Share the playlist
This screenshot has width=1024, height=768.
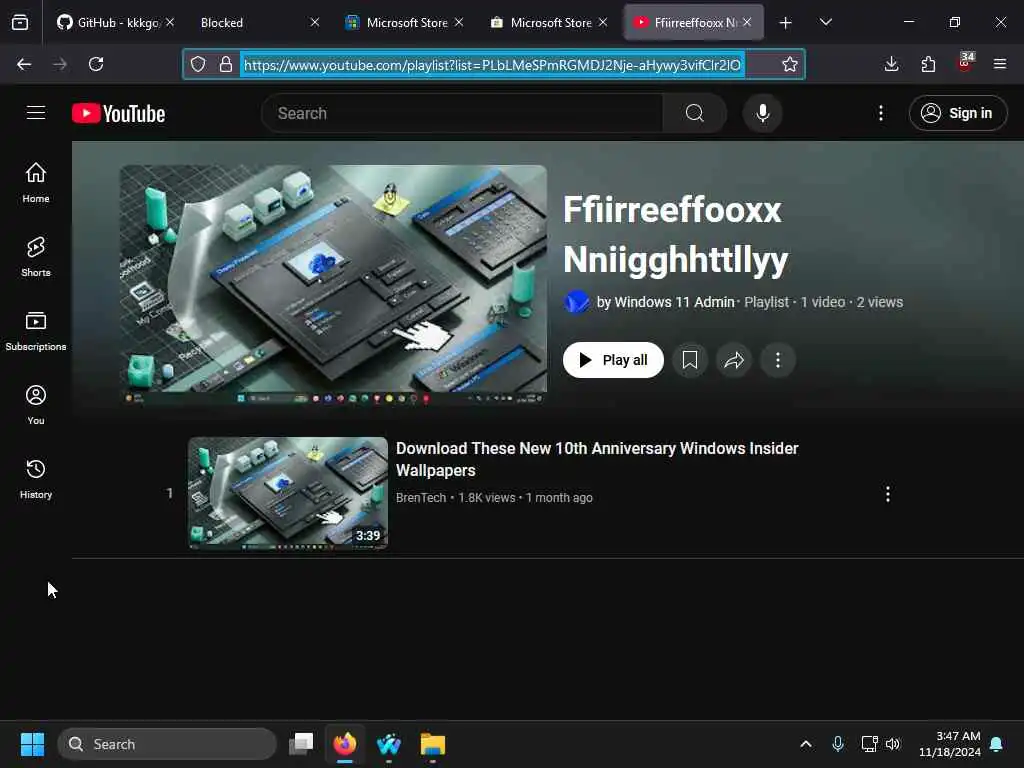[734, 360]
